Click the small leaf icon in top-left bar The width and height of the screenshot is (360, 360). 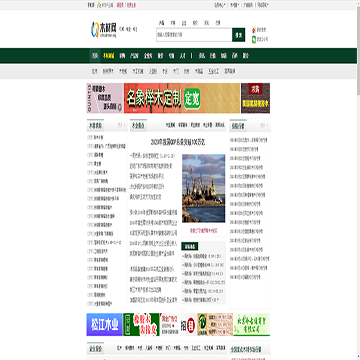99,5
